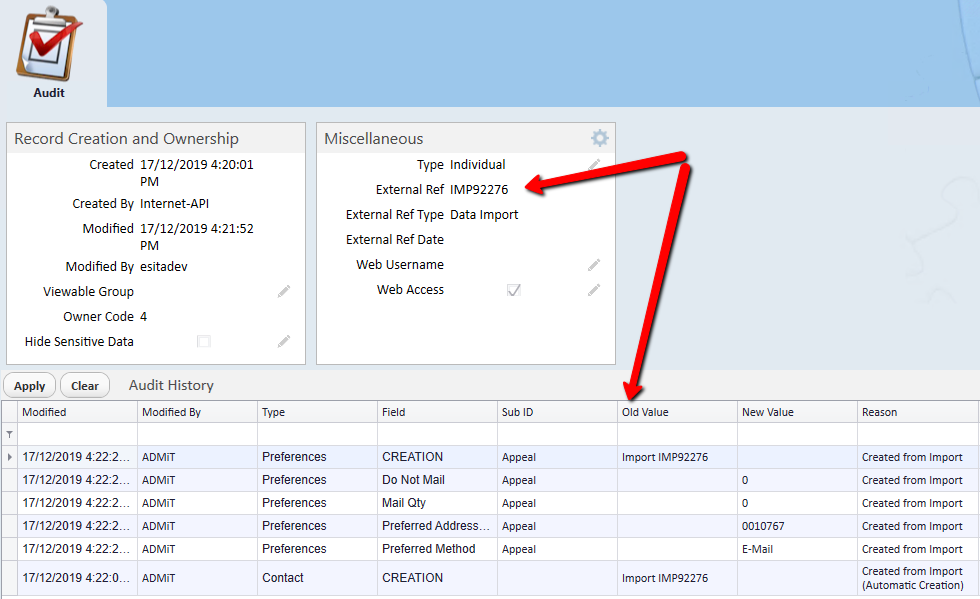
Task: Edit the Web Access pencil icon
Action: pyautogui.click(x=594, y=290)
